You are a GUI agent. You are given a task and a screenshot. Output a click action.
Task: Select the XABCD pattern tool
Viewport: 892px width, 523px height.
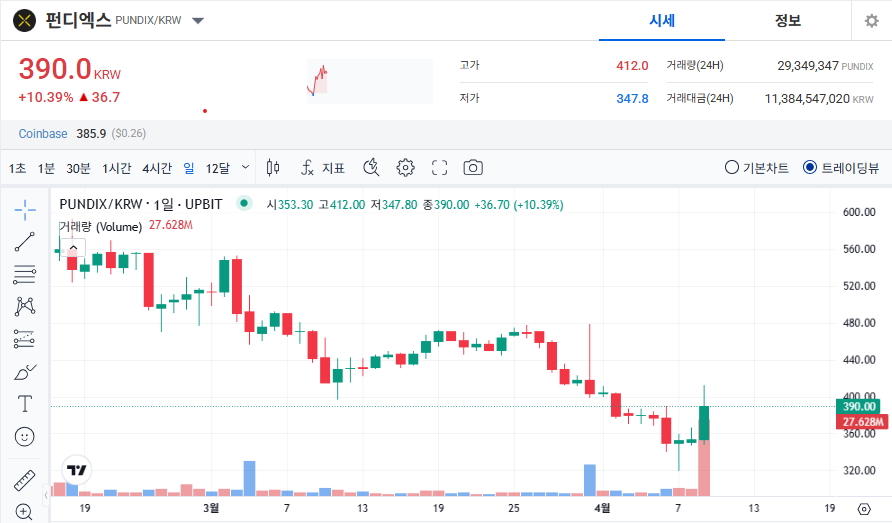[x=24, y=306]
